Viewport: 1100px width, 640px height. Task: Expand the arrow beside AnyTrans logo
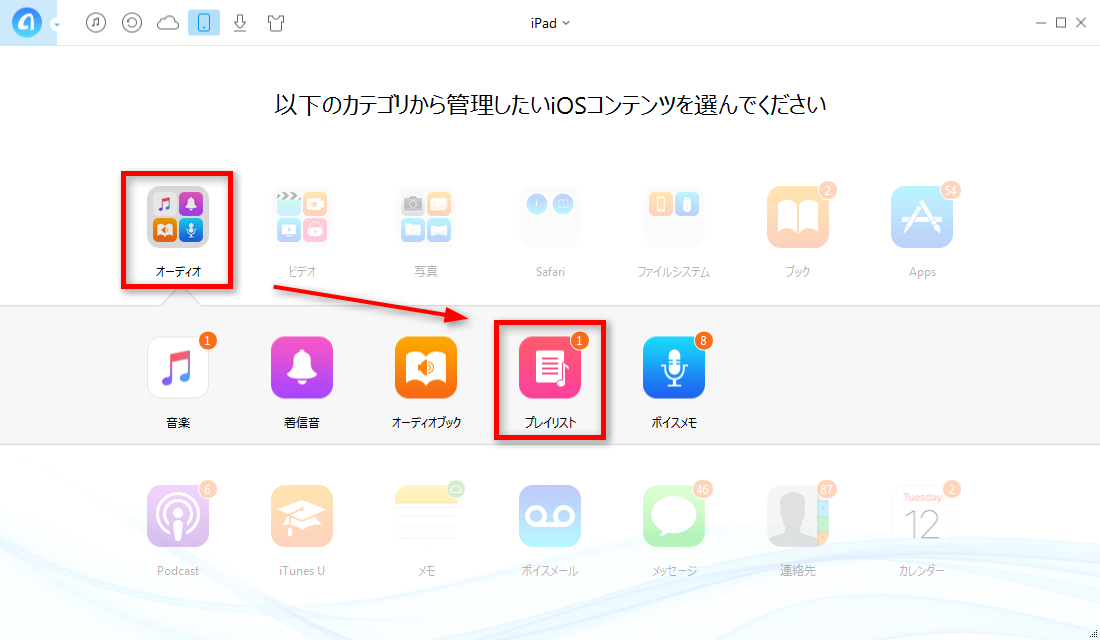pos(56,25)
